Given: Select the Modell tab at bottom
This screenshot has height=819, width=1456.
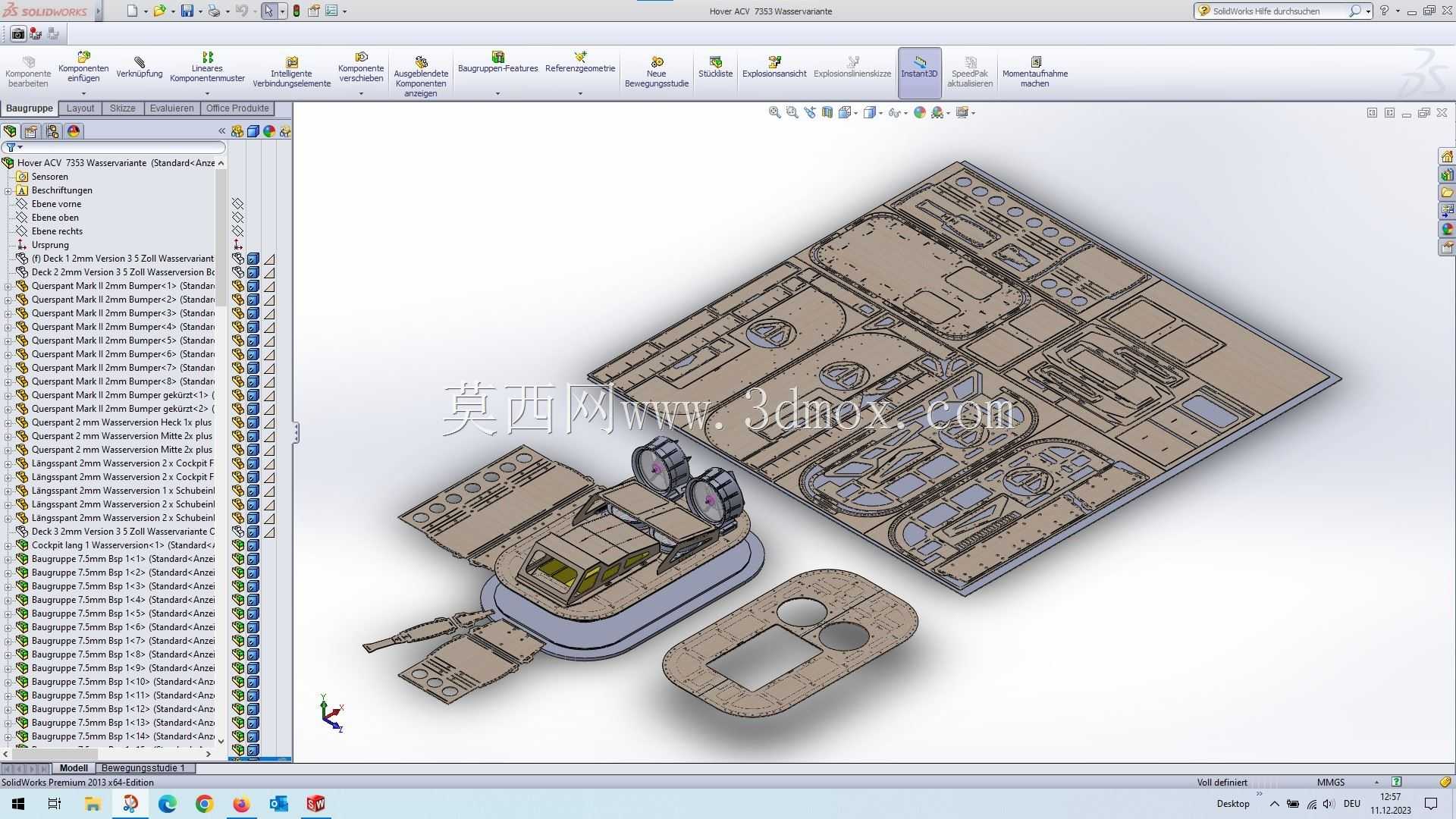Looking at the screenshot, I should 74,768.
